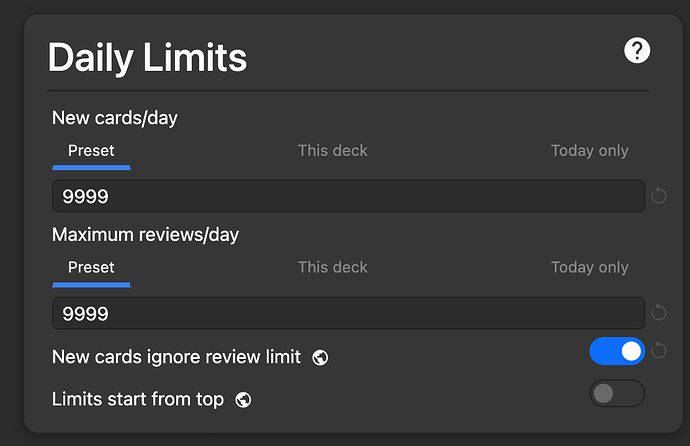The width and height of the screenshot is (690, 446).
Task: Disable New cards ignore review limit switch
Action: click(x=617, y=351)
